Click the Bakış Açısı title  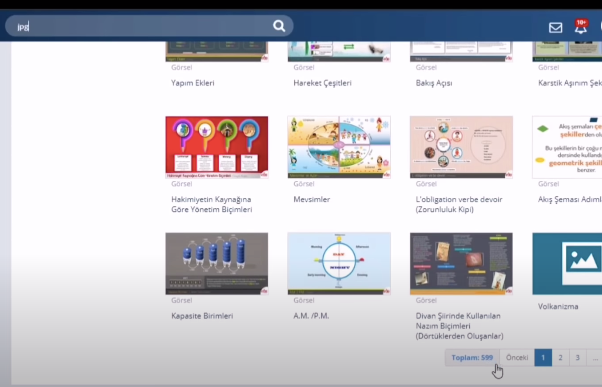click(434, 83)
